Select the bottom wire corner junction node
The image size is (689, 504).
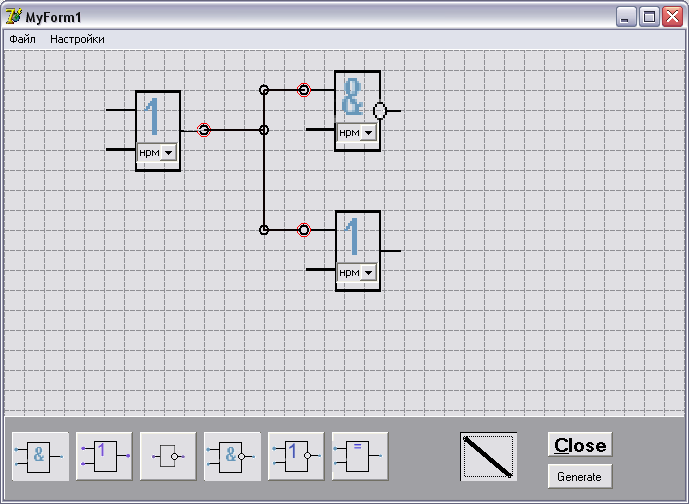264,230
